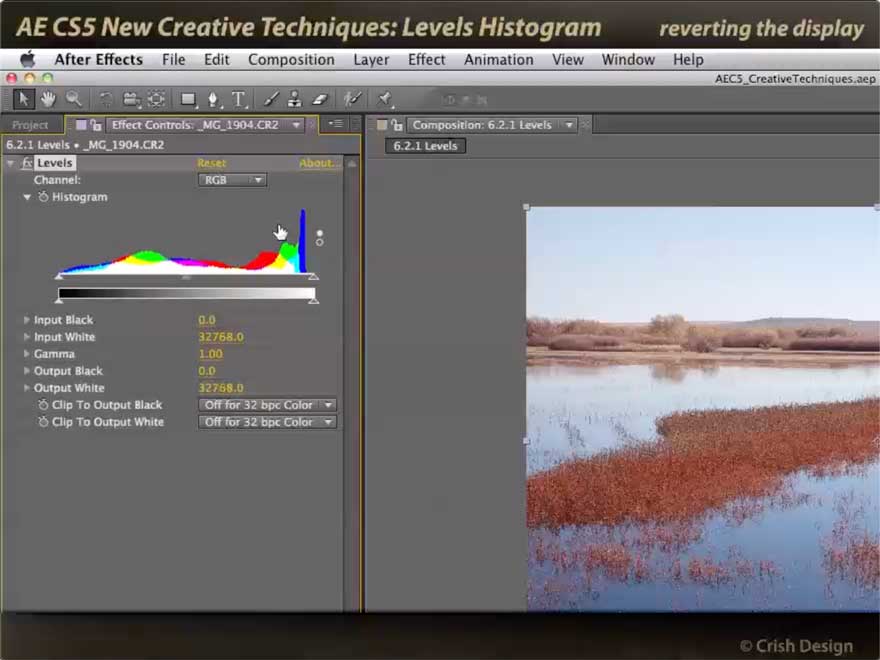Viewport: 880px width, 660px height.
Task: Select the Type tool
Action: pos(239,100)
